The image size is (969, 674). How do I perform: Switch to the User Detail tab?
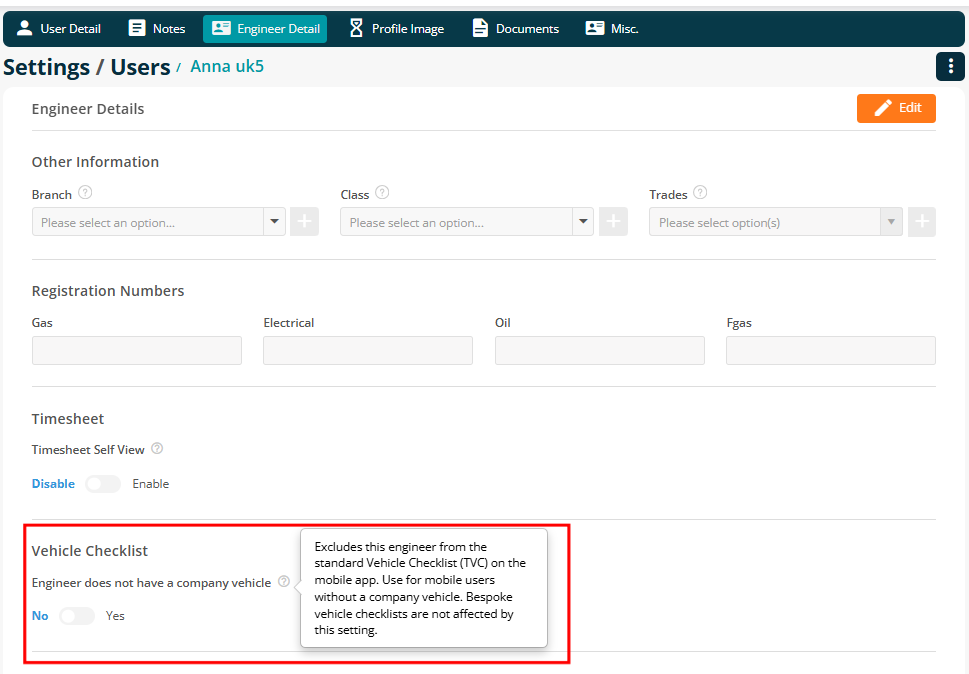coord(59,28)
